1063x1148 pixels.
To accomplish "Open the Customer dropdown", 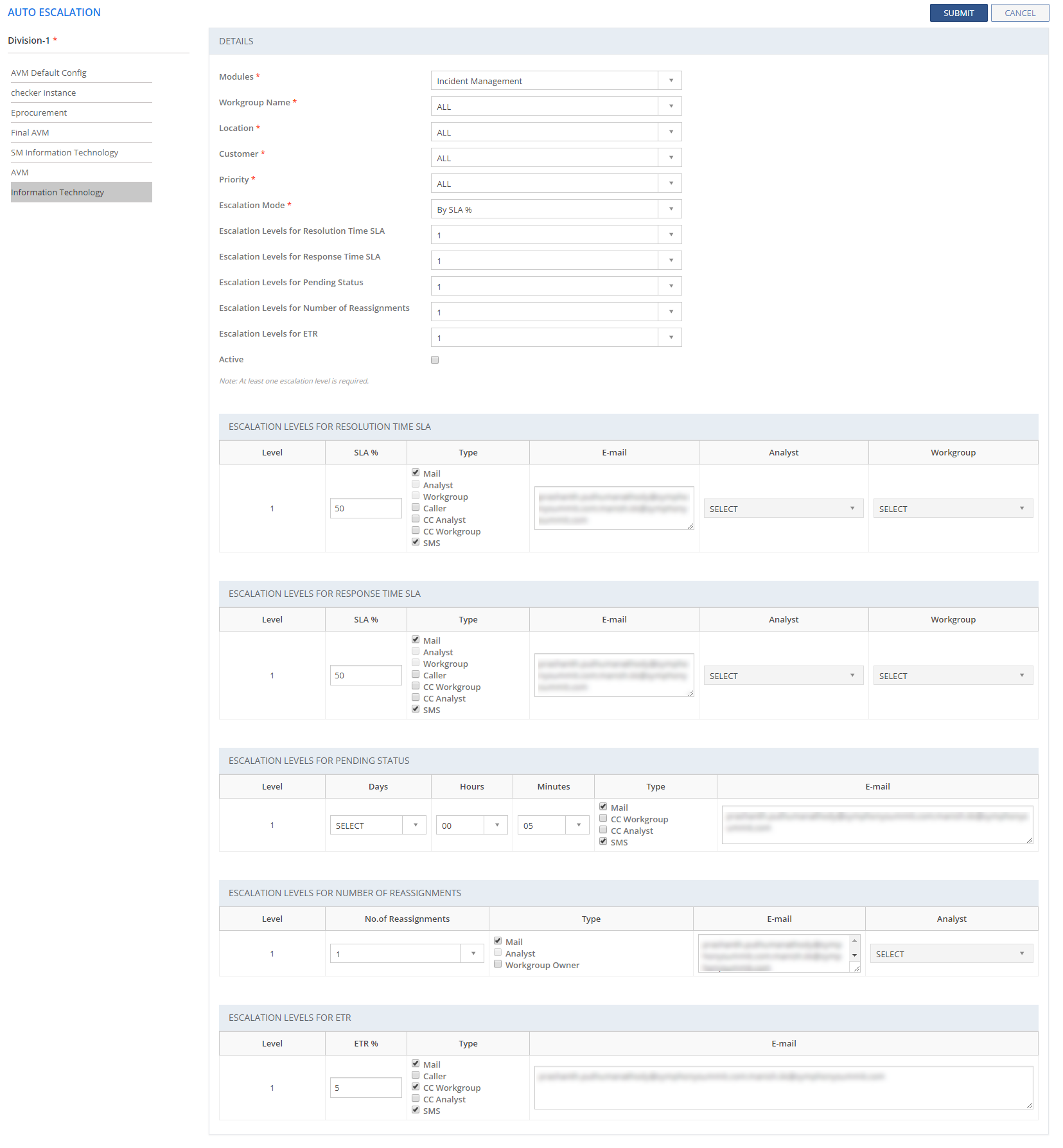I will (x=671, y=157).
